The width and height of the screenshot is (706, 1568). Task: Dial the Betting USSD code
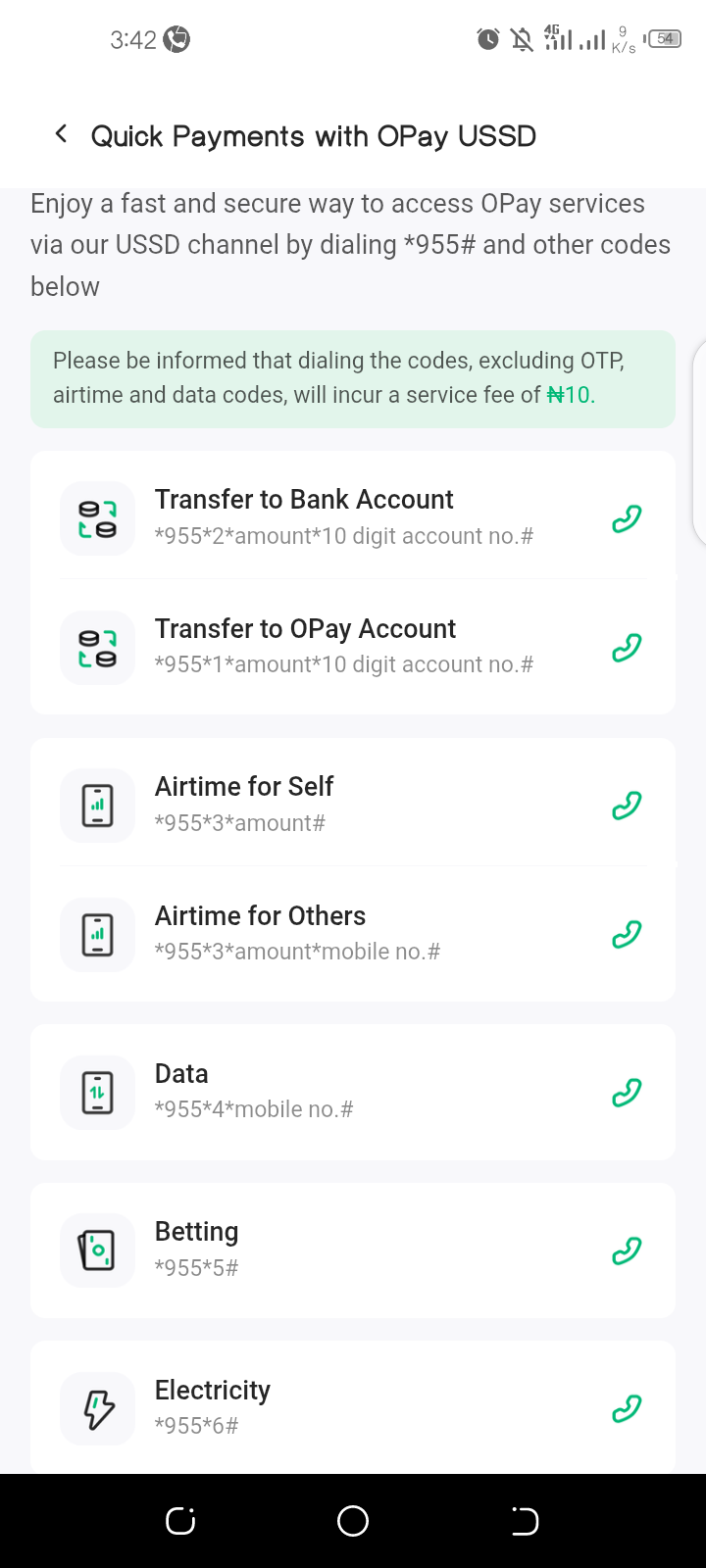[627, 1250]
